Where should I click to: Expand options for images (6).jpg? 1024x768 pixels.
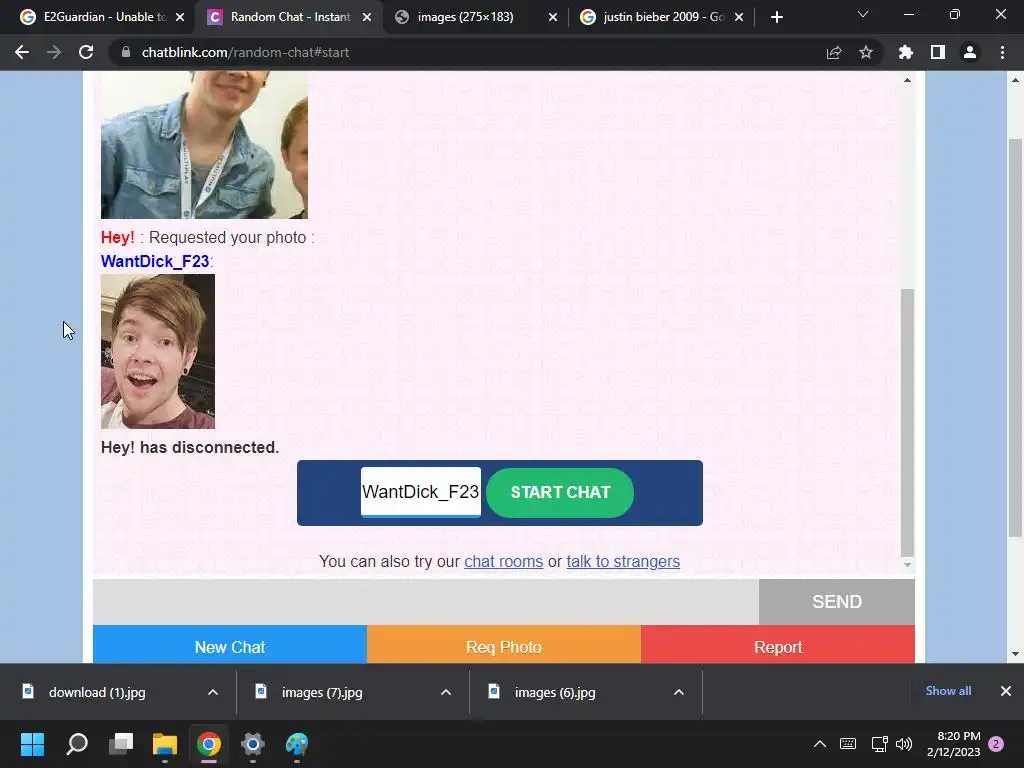[679, 692]
